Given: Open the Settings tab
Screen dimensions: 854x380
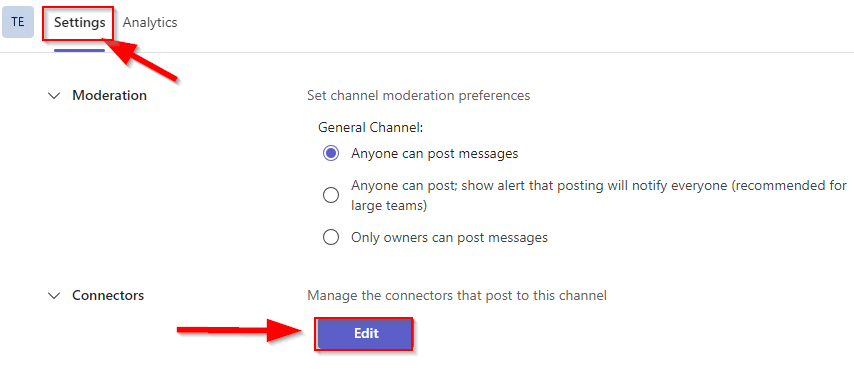Looking at the screenshot, I should point(80,23).
